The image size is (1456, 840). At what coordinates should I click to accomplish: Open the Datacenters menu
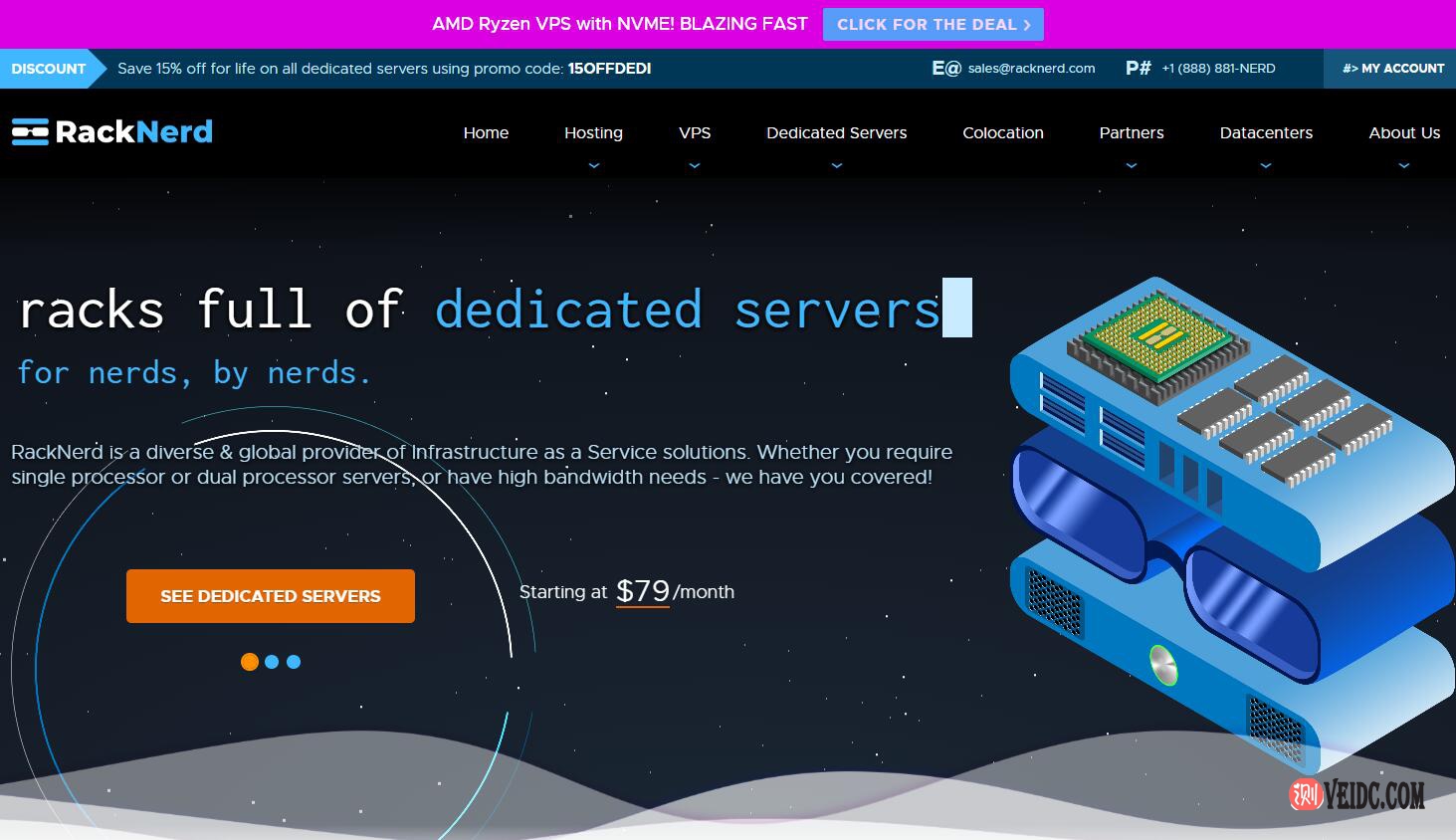tap(1266, 132)
